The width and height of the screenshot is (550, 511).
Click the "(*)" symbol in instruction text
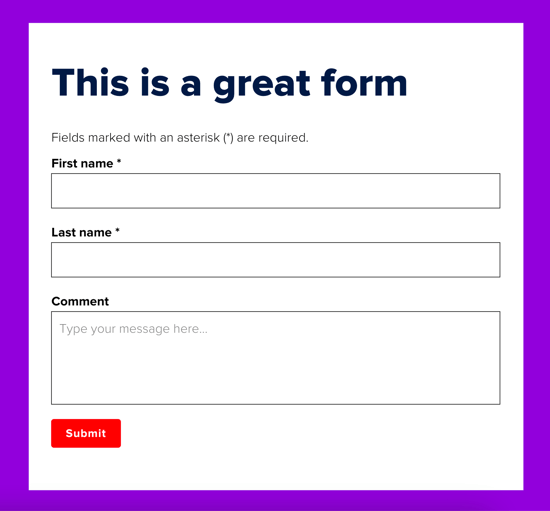click(x=228, y=138)
